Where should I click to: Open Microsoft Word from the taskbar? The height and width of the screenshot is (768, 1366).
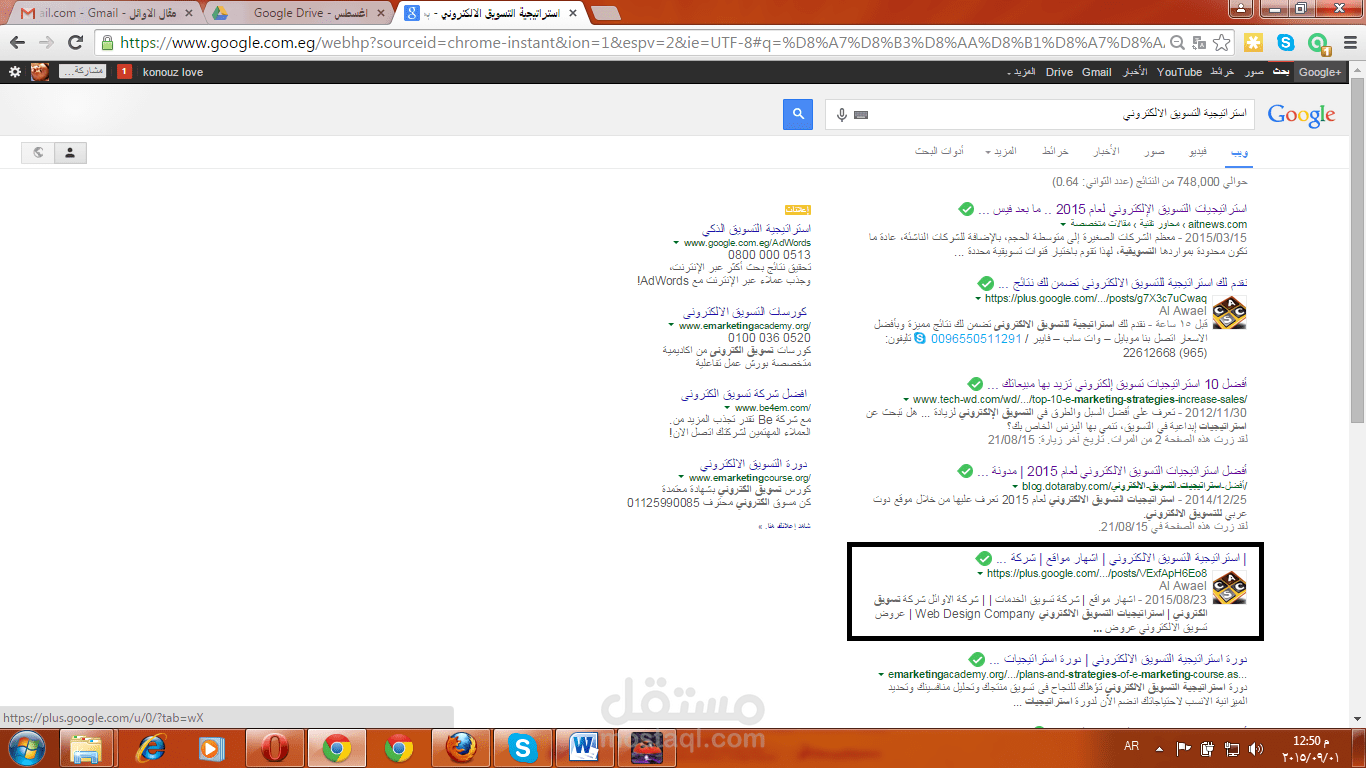[584, 748]
